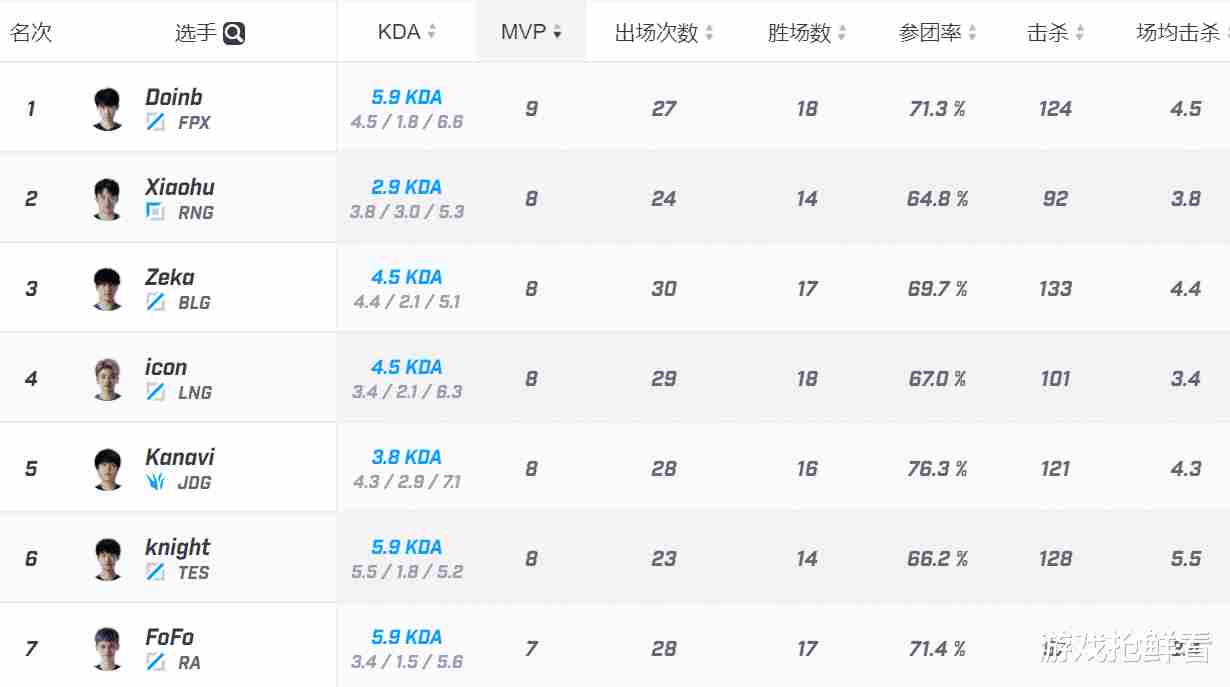
Task: Toggle the KDA column sort order
Action: [x=433, y=31]
